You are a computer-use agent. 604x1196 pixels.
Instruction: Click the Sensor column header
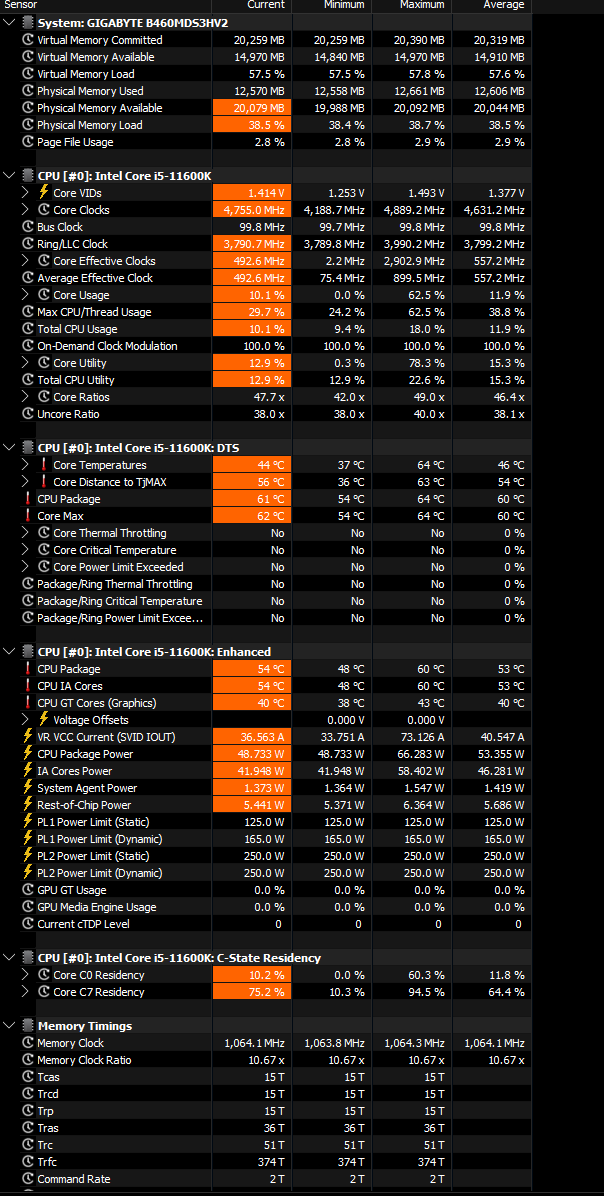21,5
